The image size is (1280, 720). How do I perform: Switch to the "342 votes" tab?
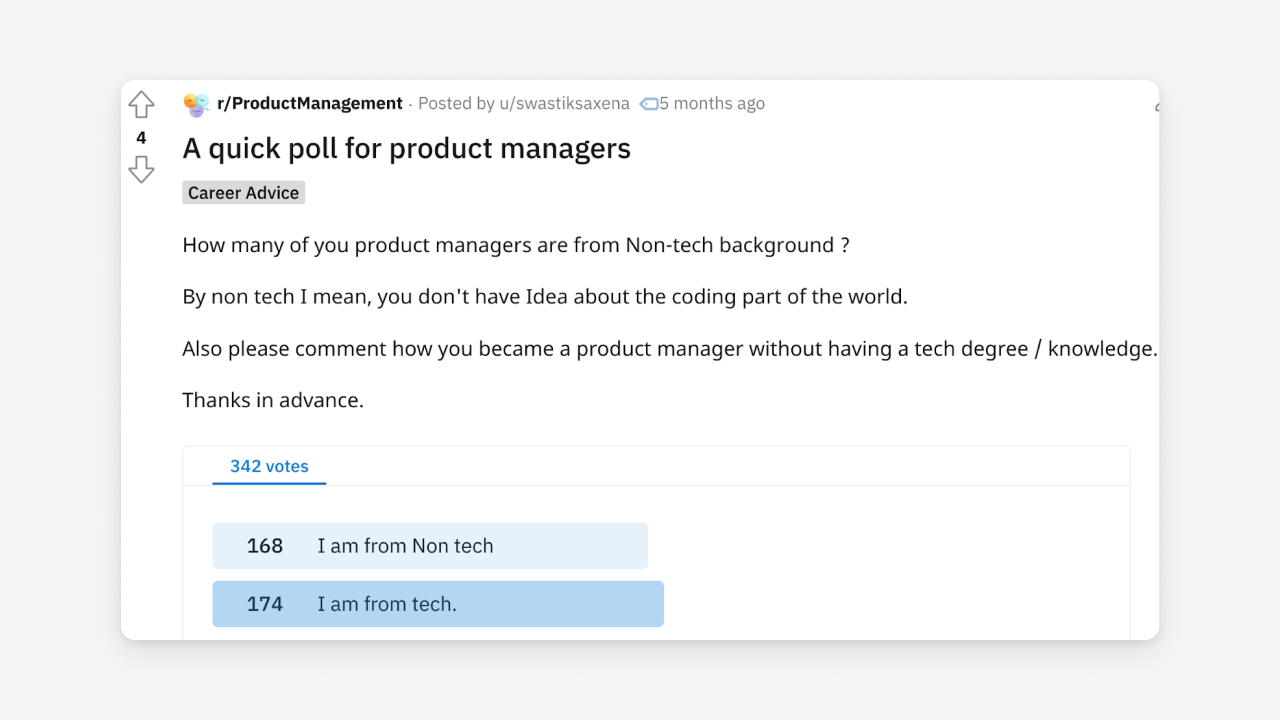pyautogui.click(x=269, y=466)
